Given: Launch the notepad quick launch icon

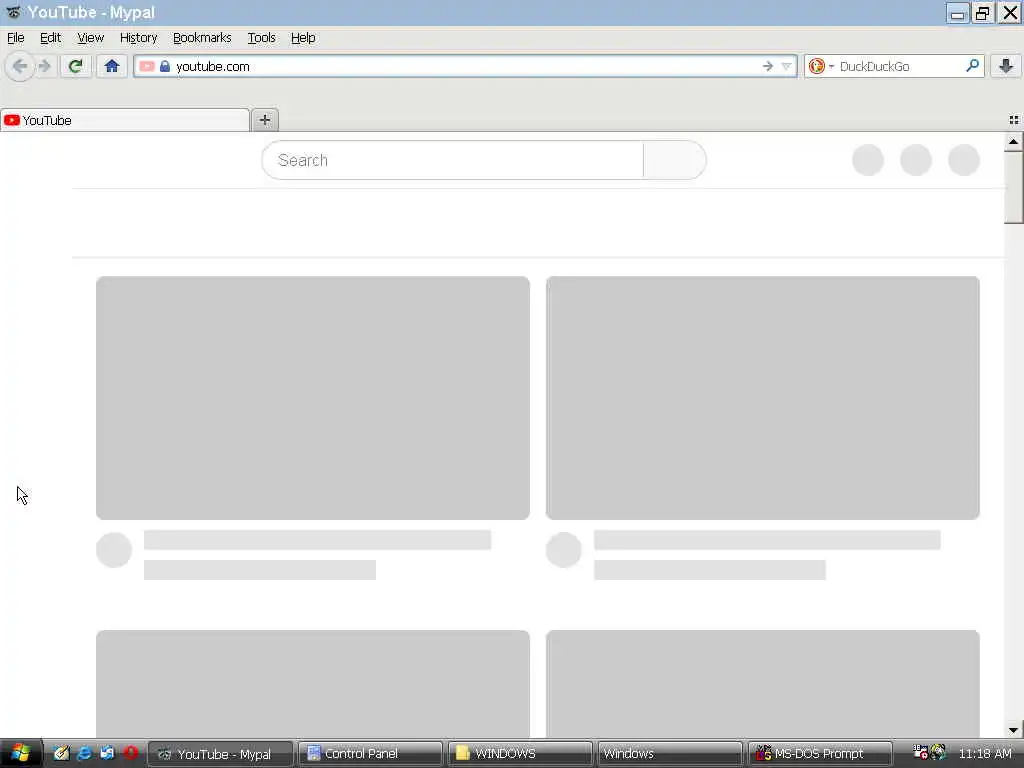Looking at the screenshot, I should click(61, 753).
